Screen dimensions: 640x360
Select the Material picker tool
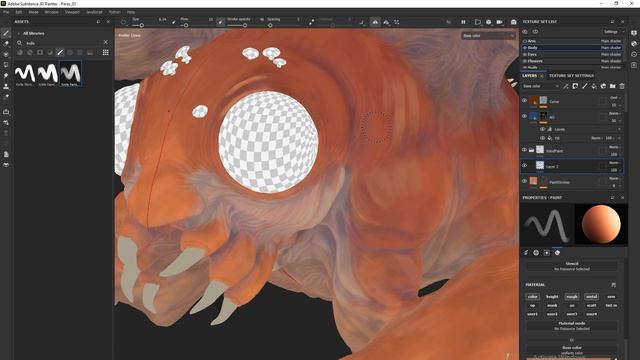coord(6,97)
